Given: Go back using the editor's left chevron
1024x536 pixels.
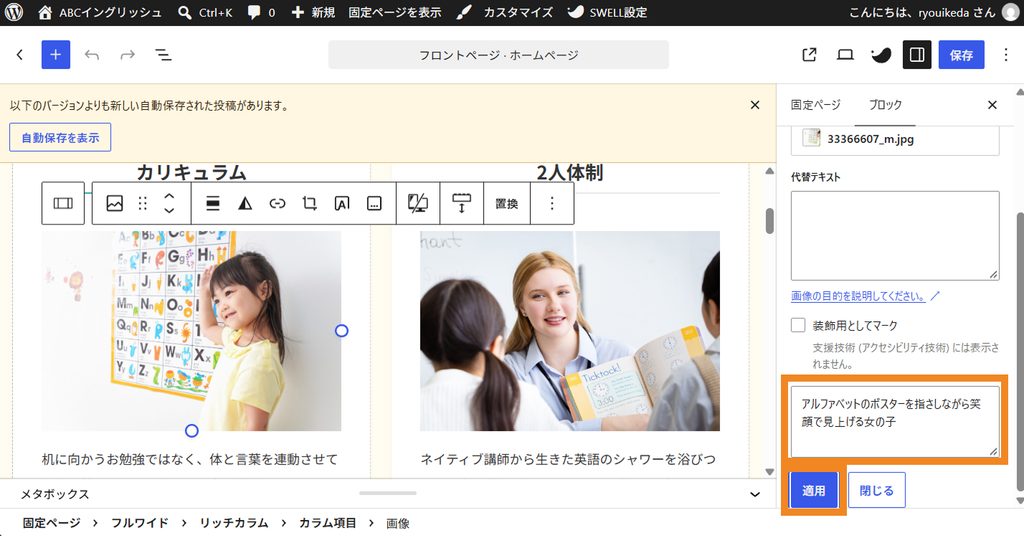Looking at the screenshot, I should [20, 55].
